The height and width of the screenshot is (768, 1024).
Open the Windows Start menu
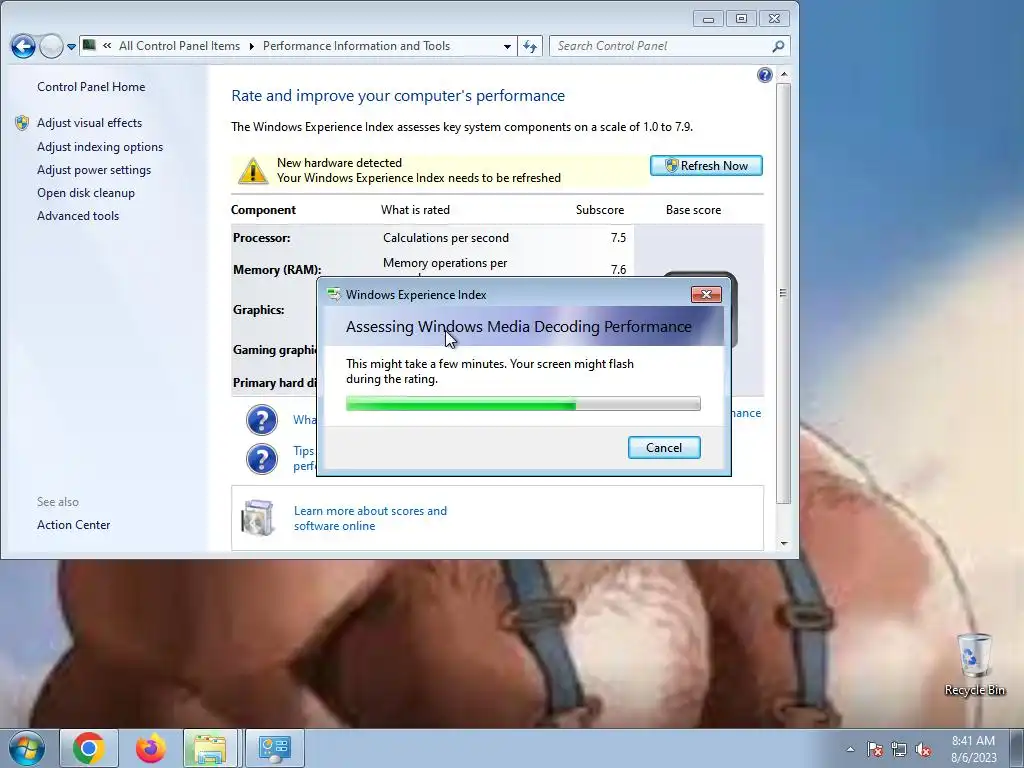[x=26, y=748]
